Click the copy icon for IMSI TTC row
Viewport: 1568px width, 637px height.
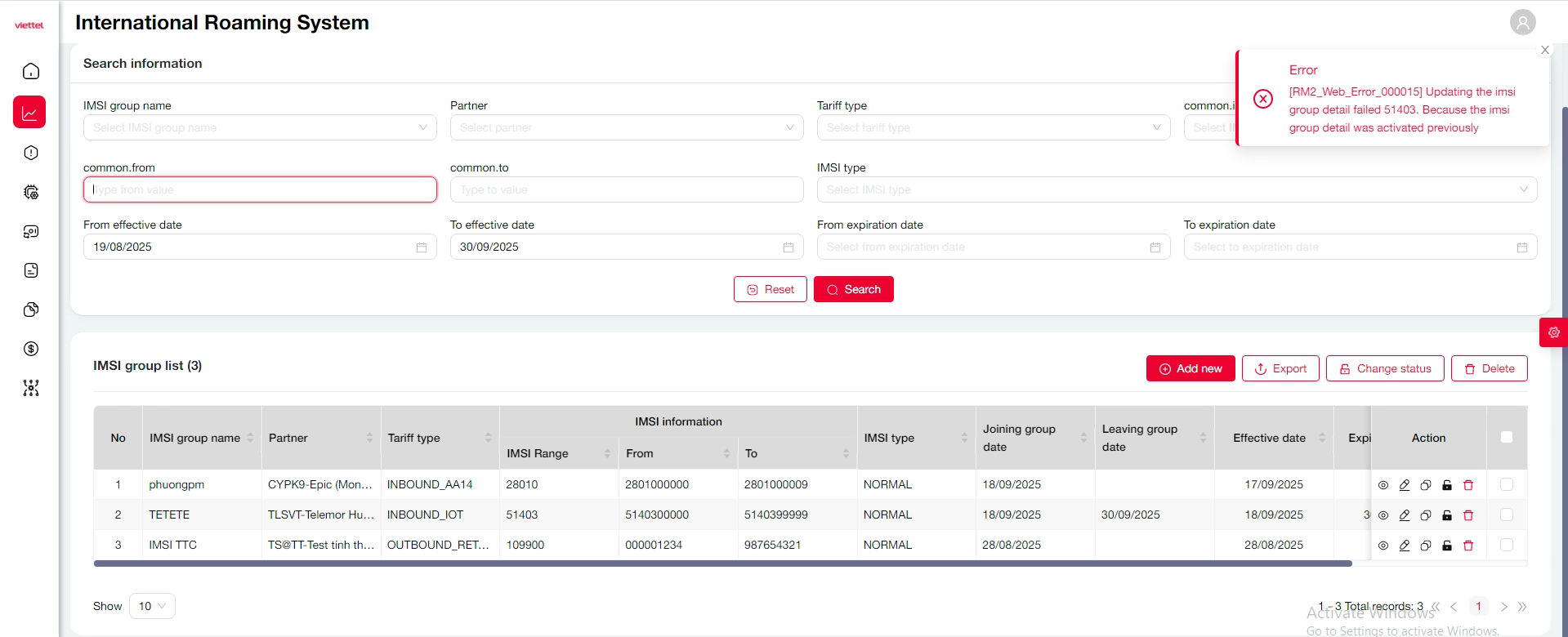coord(1426,546)
